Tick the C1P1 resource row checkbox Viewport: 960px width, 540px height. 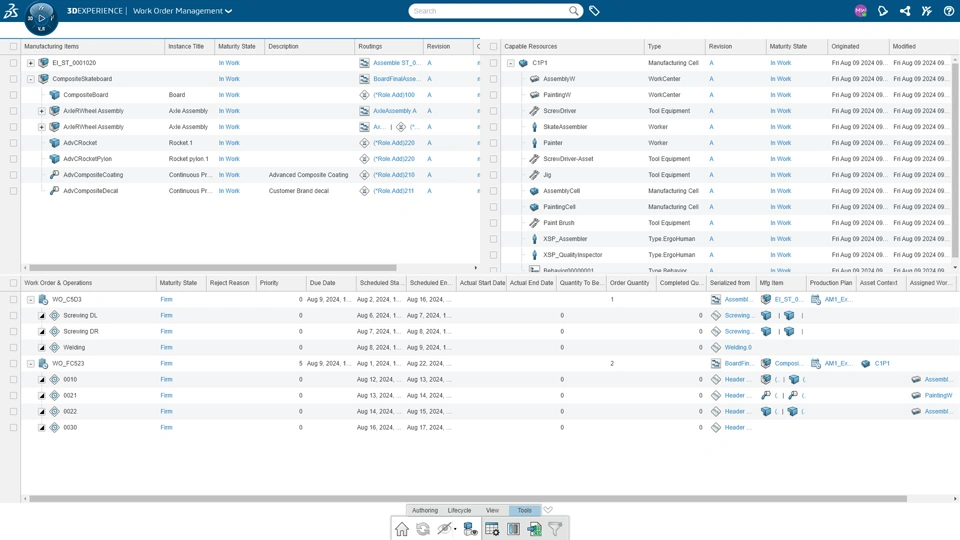coord(493,63)
